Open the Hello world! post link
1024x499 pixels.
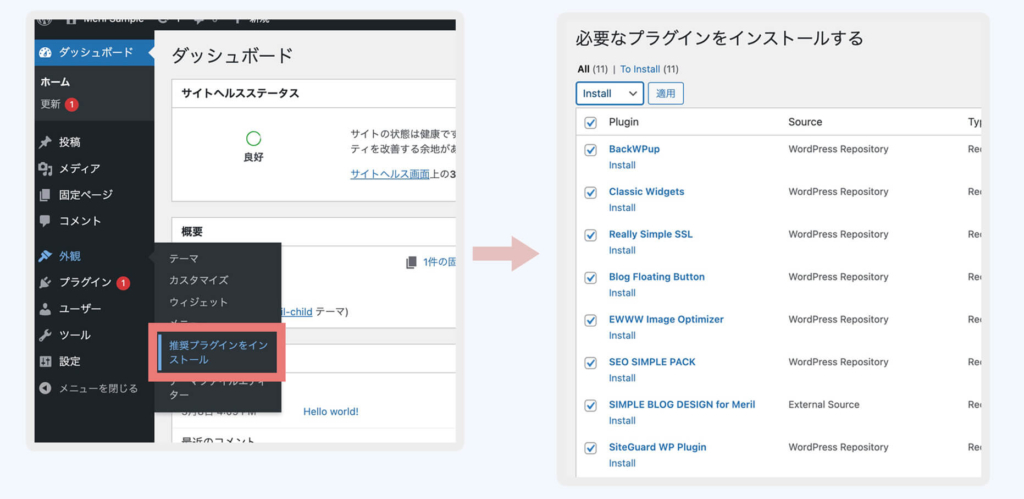click(330, 411)
